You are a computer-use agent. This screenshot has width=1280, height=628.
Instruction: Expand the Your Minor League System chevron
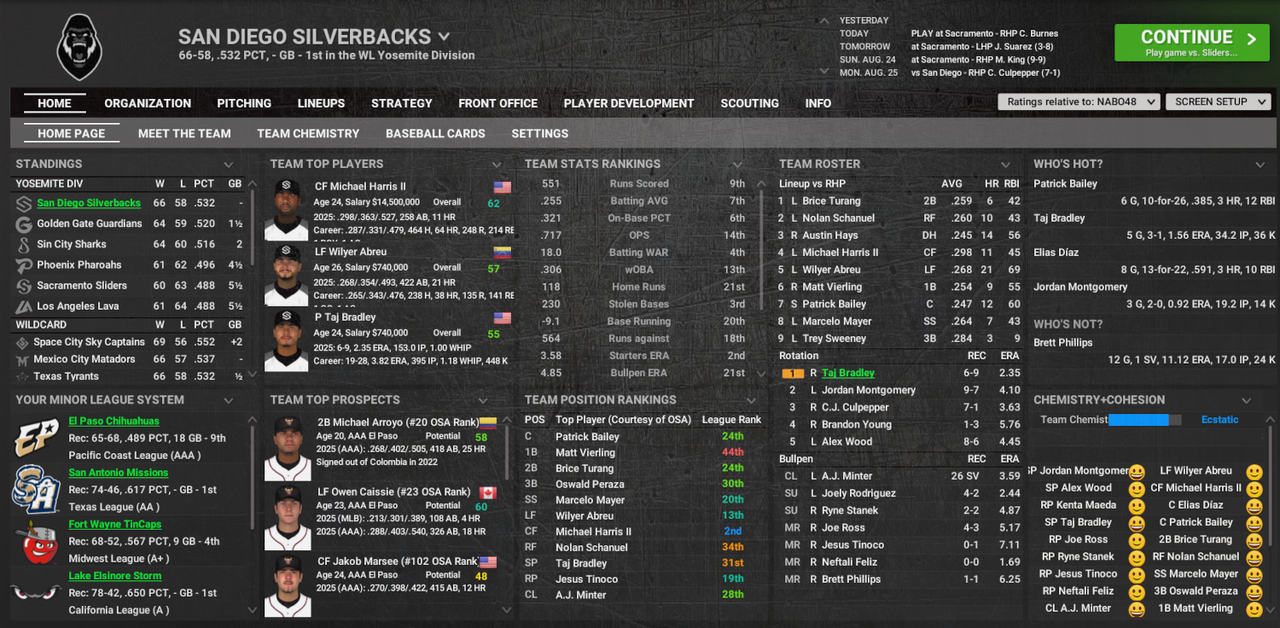(x=228, y=401)
